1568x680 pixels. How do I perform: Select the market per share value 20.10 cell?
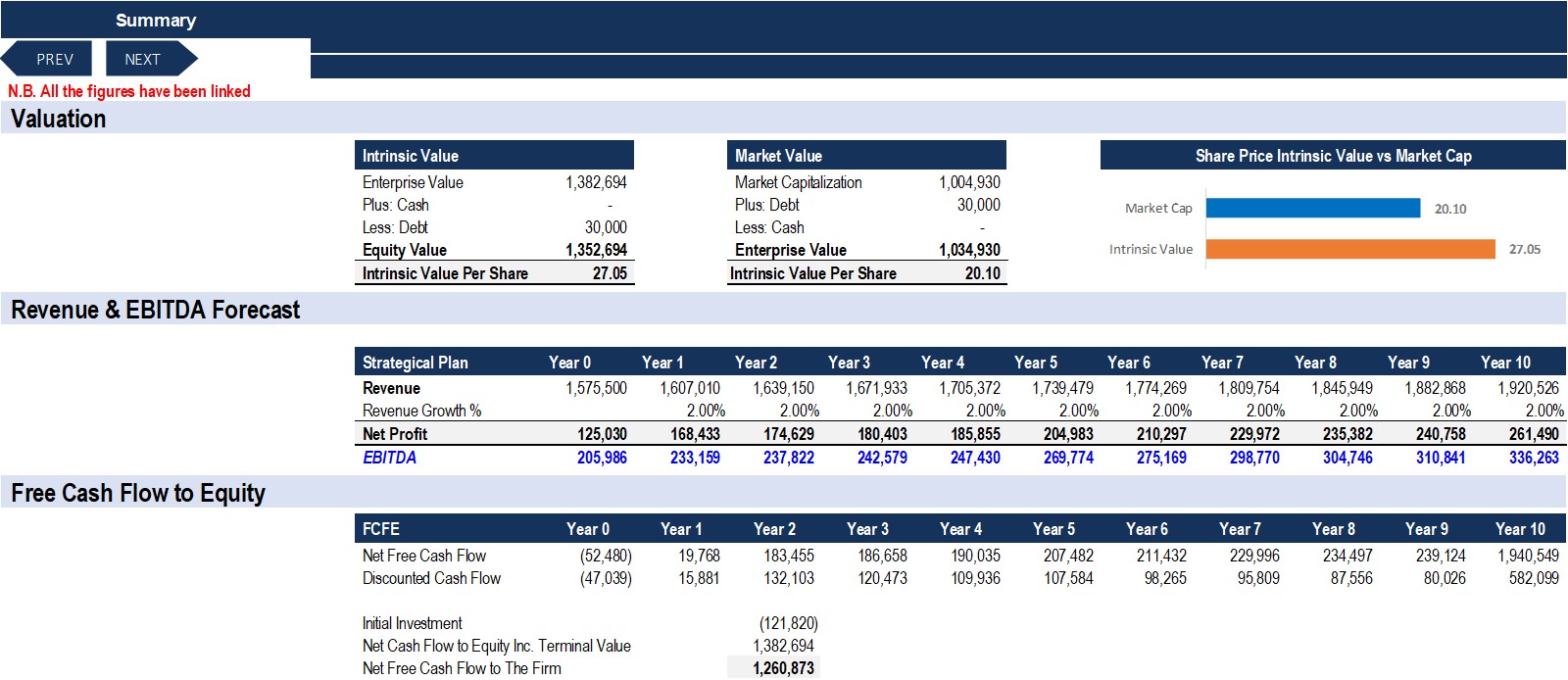[982, 273]
